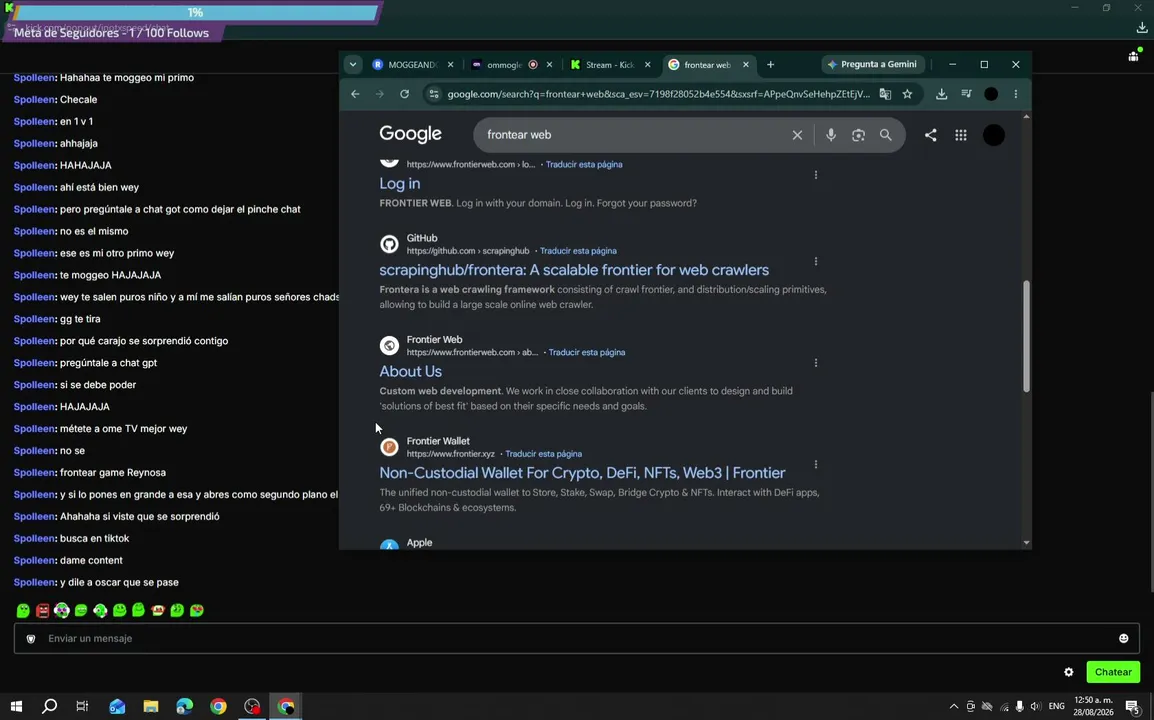The height and width of the screenshot is (720, 1154).
Task: Open Google apps grid
Action: point(961,135)
